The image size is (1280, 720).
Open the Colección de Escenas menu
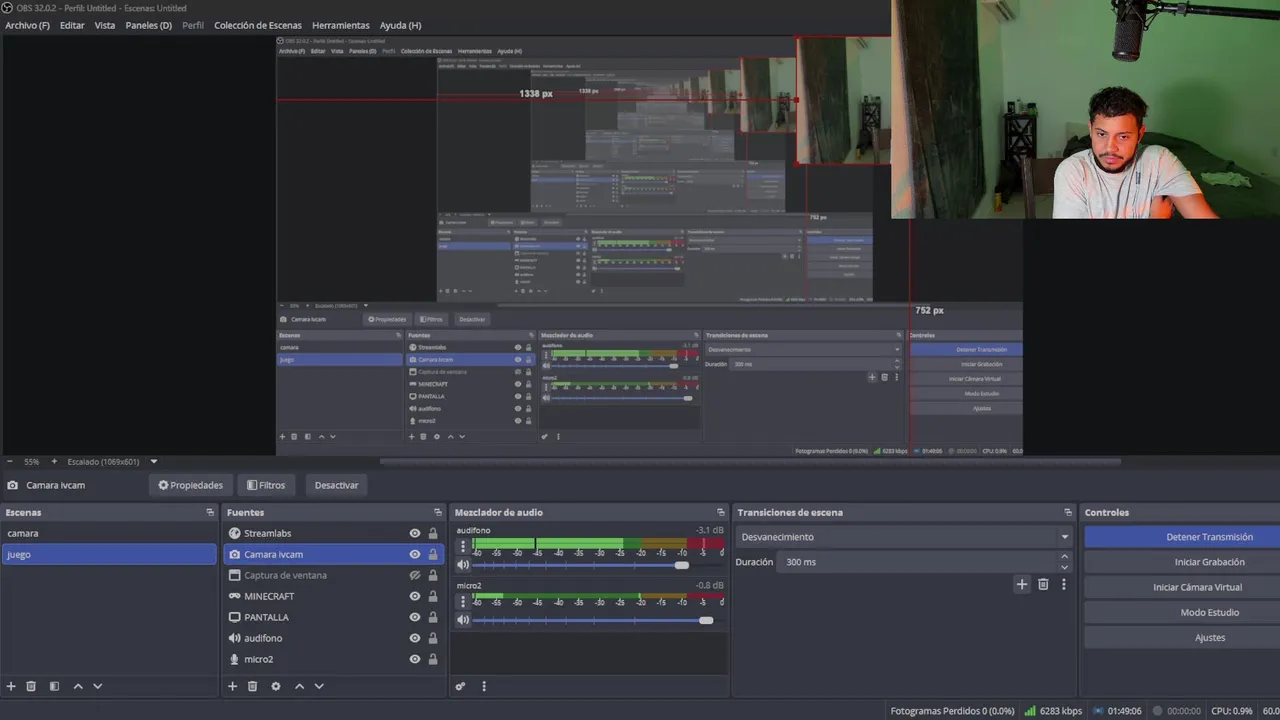coord(258,25)
